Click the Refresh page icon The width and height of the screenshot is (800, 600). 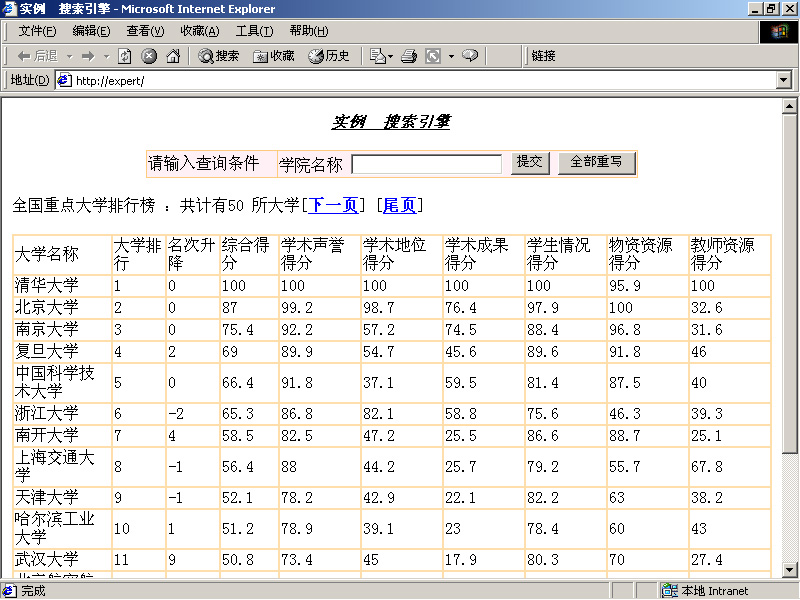pyautogui.click(x=124, y=56)
